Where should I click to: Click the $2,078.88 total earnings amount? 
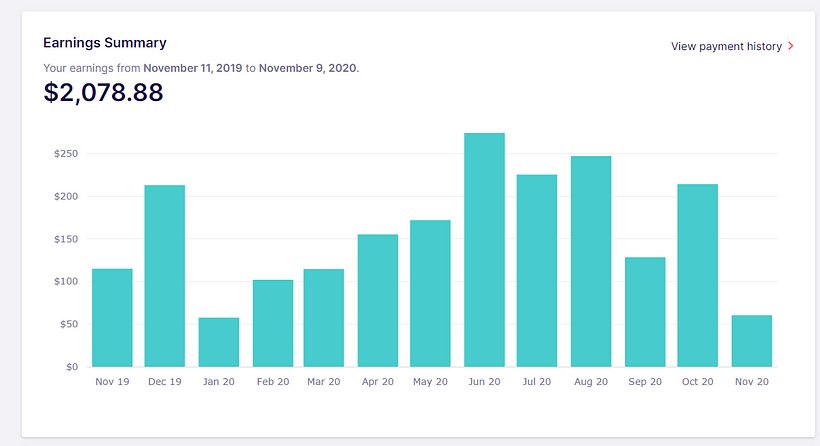[103, 93]
